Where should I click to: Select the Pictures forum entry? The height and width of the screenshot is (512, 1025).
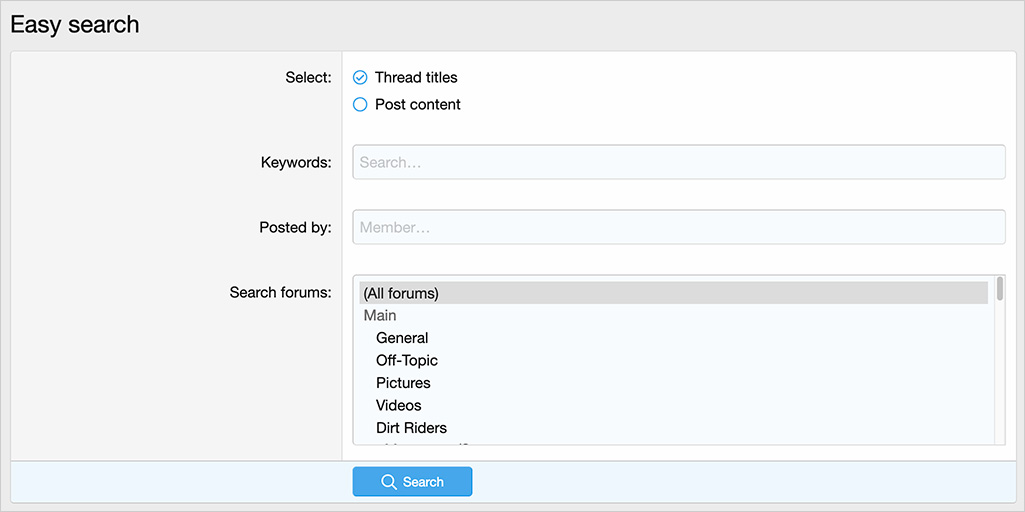[403, 383]
